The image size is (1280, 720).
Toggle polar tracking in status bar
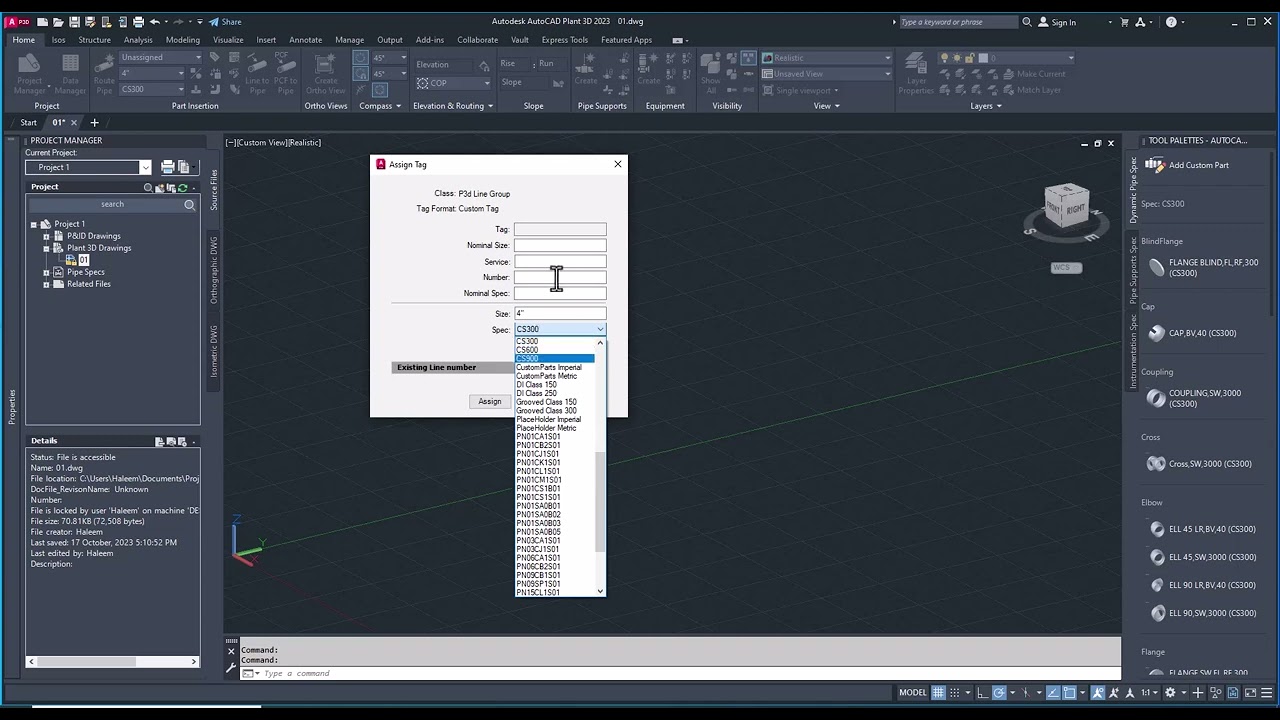[x=999, y=692]
